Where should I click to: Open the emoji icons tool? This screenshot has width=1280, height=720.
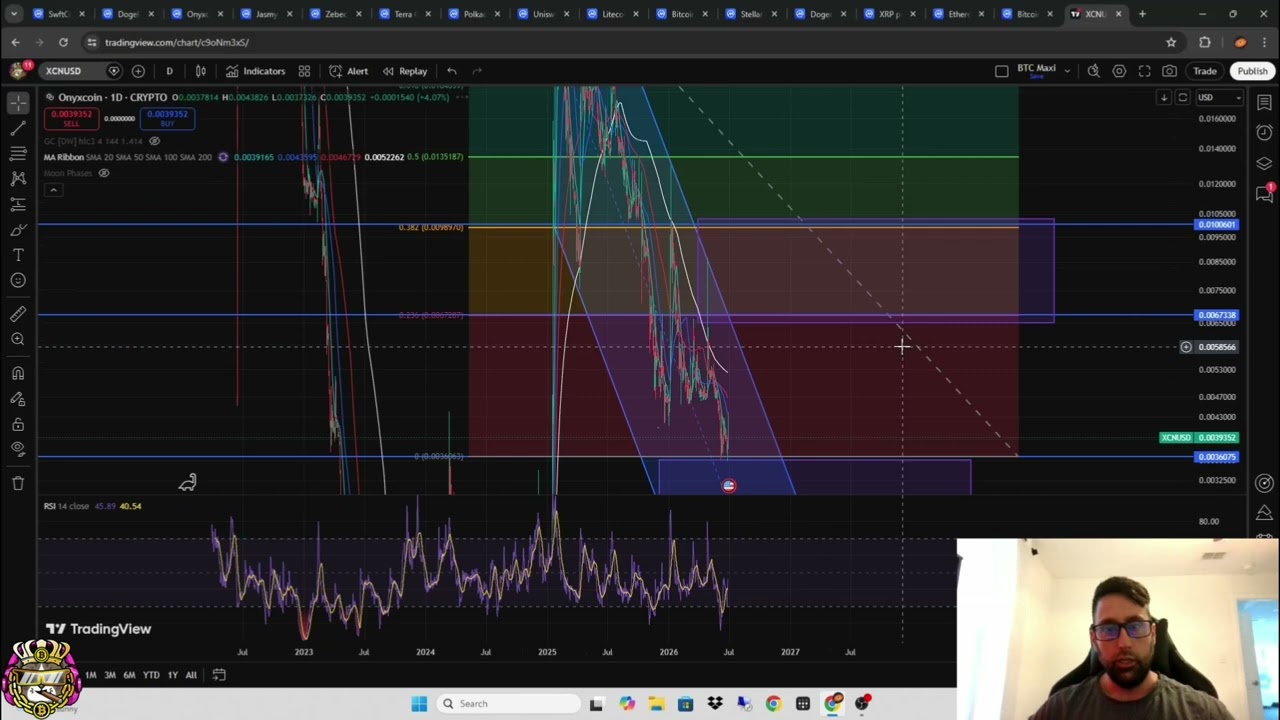(18, 280)
